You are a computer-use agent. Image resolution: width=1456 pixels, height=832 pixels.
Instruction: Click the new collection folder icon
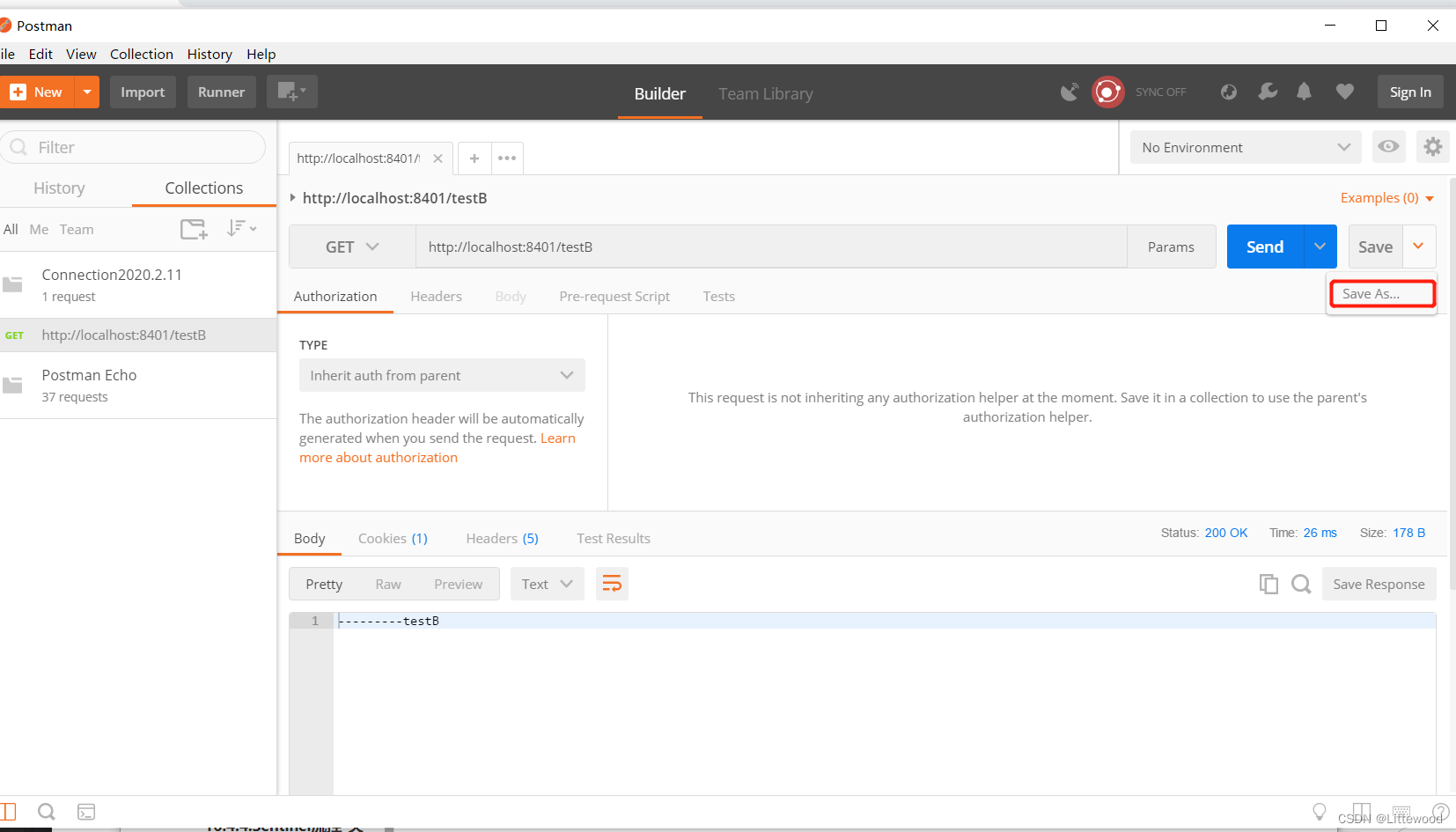194,229
